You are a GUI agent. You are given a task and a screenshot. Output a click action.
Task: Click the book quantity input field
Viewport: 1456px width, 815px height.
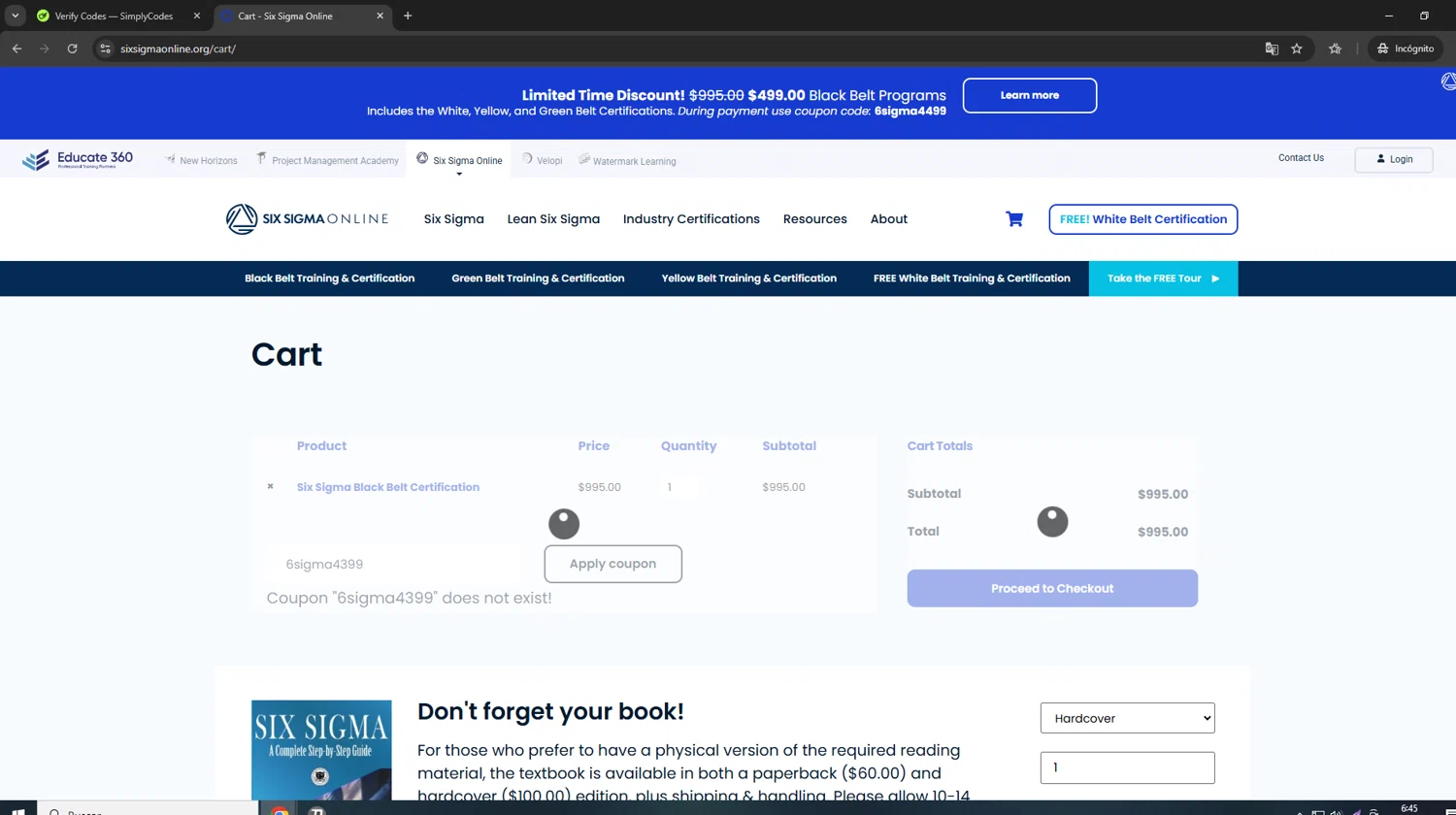point(1127,767)
